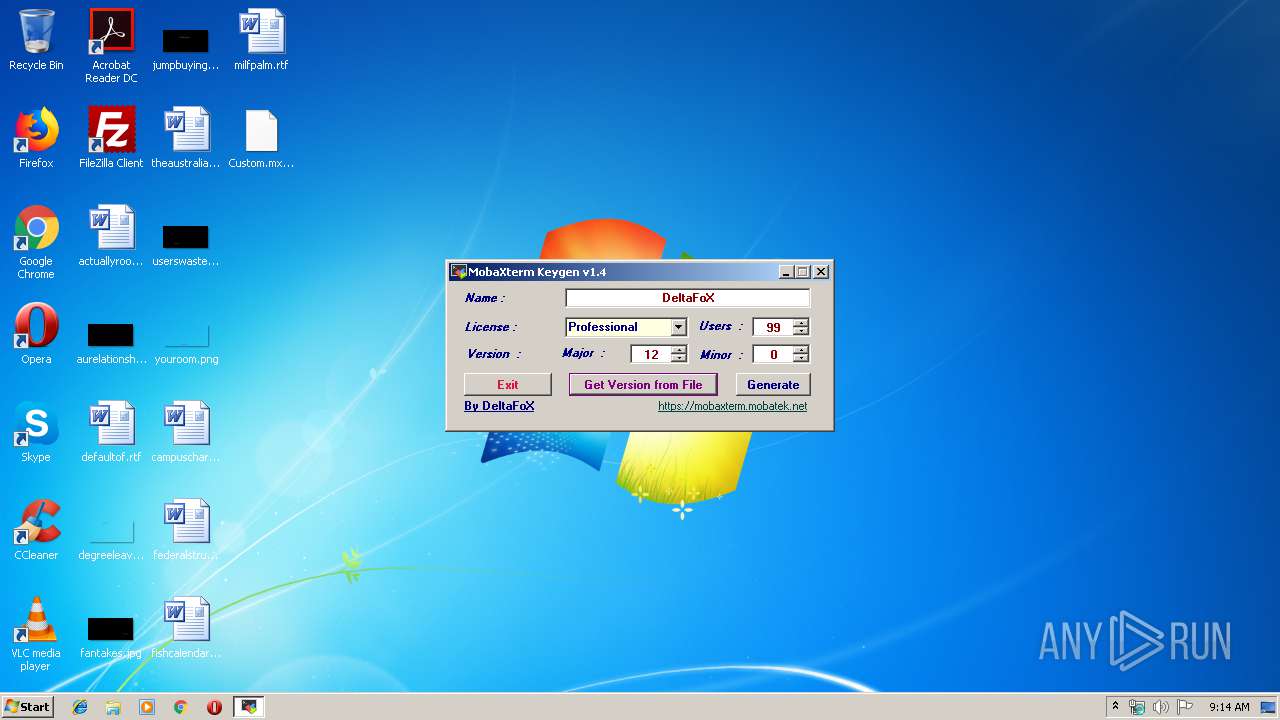The image size is (1280, 720).
Task: Open Windows Explorer from the taskbar
Action: [113, 707]
